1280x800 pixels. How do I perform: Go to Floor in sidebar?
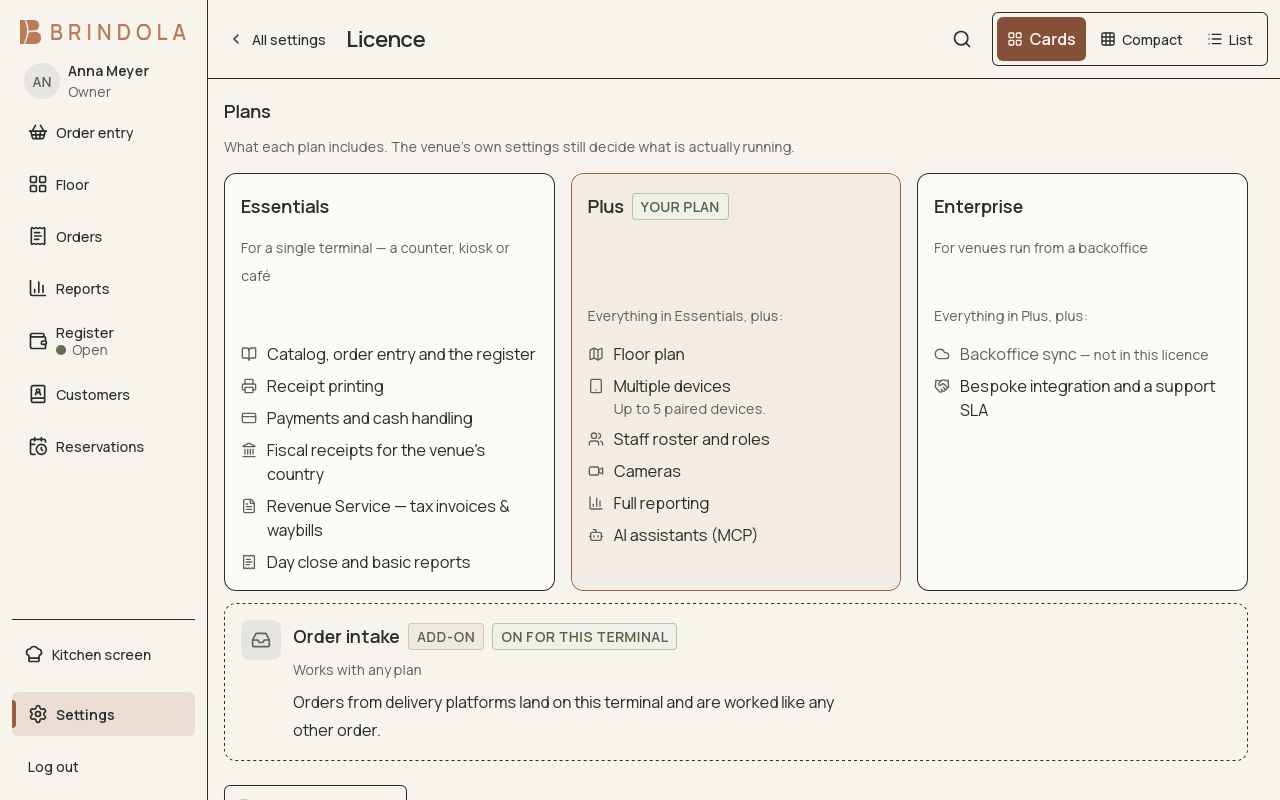click(103, 184)
